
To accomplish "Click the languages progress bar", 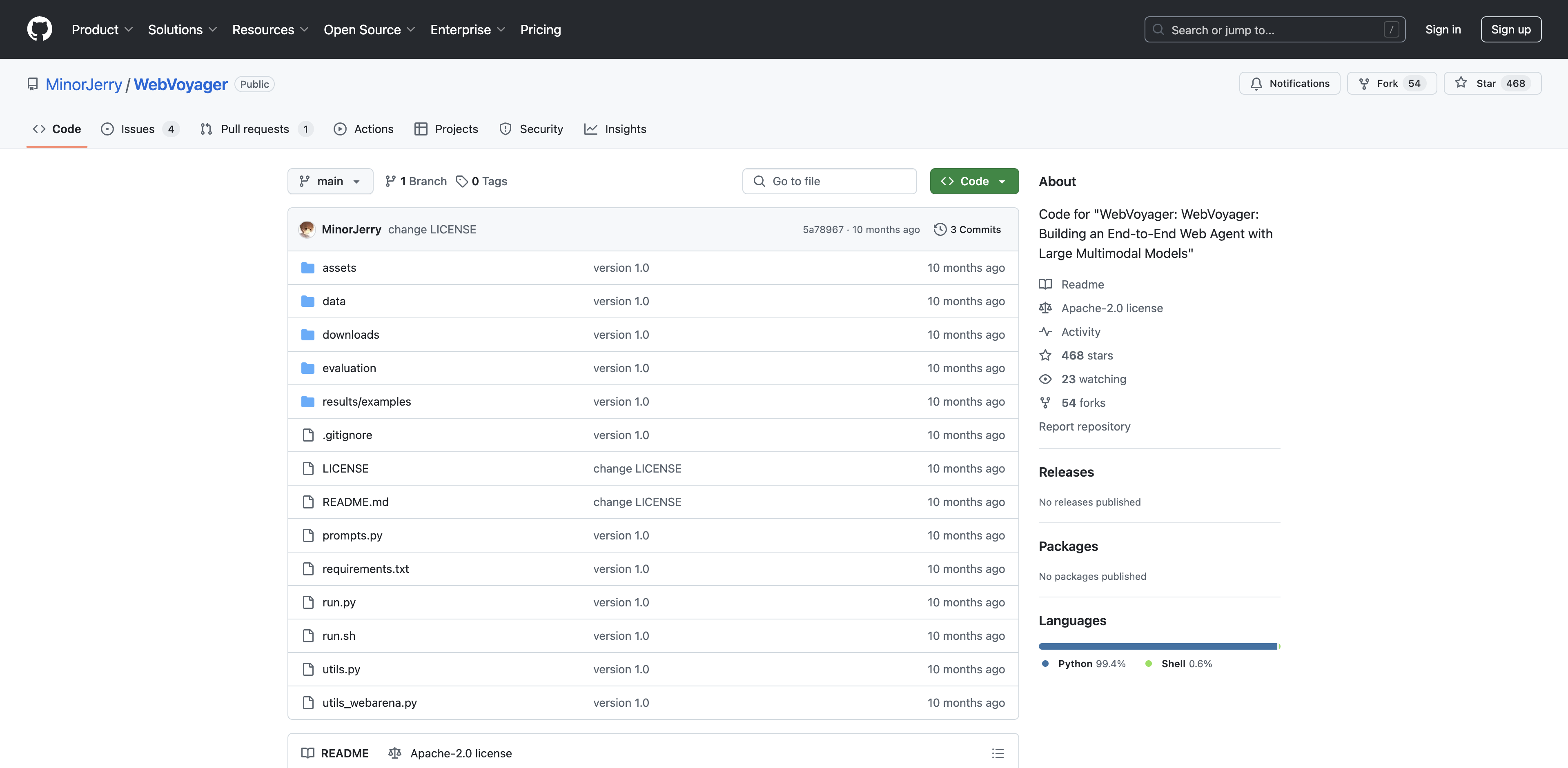I will coord(1159,646).
